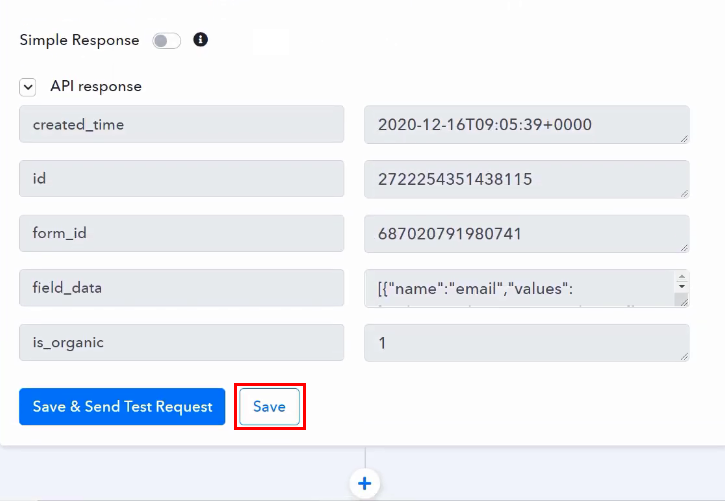This screenshot has height=501, width=725.
Task: Select the field_data key field
Action: pos(181,288)
